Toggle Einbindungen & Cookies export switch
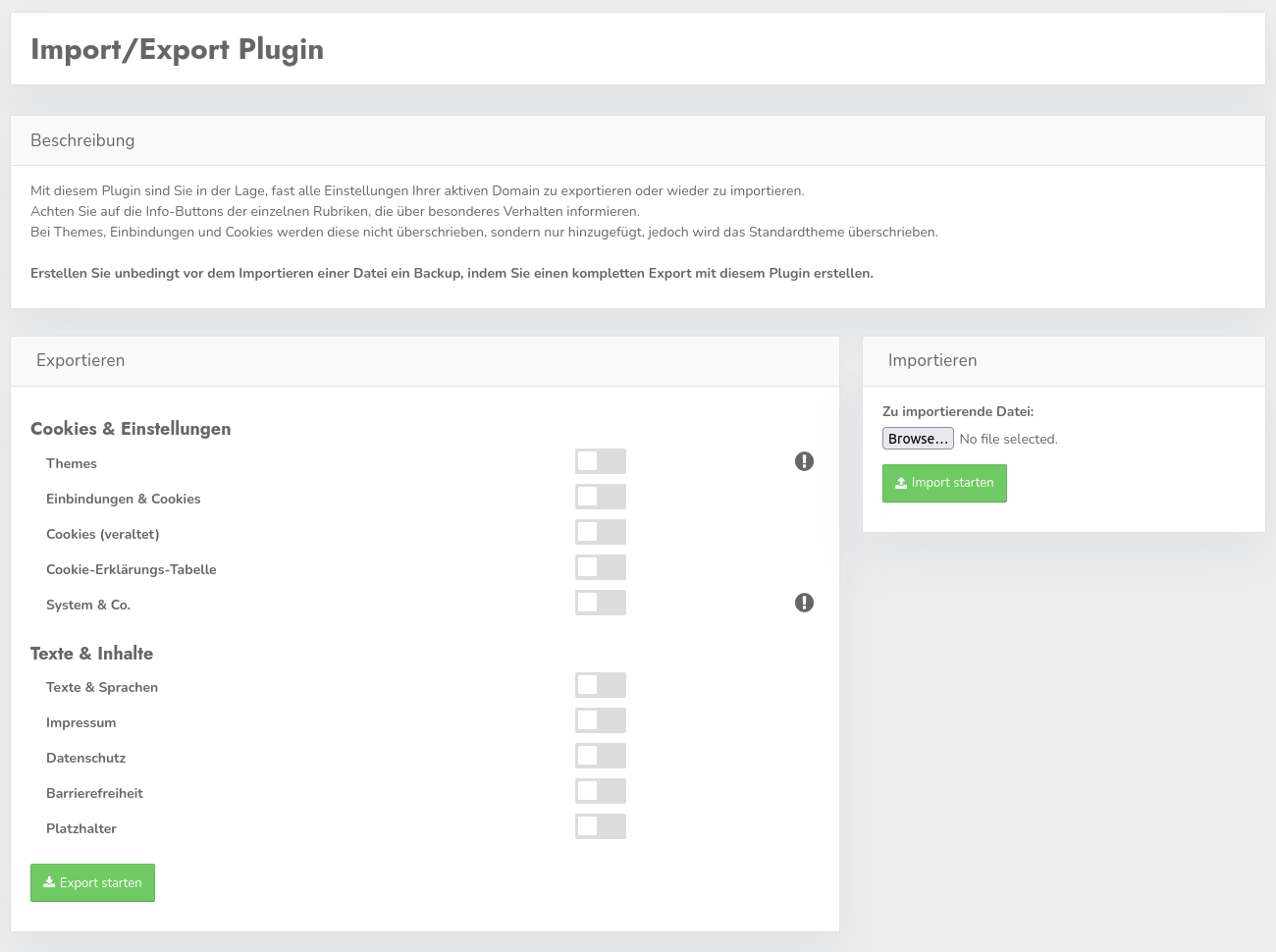Image resolution: width=1276 pixels, height=952 pixels. coord(601,497)
